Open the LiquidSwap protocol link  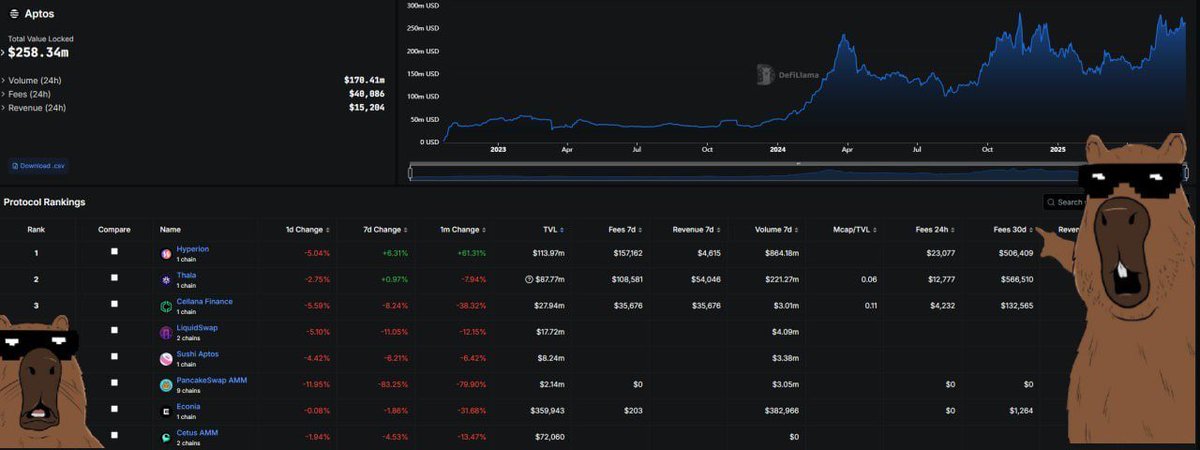(196, 327)
